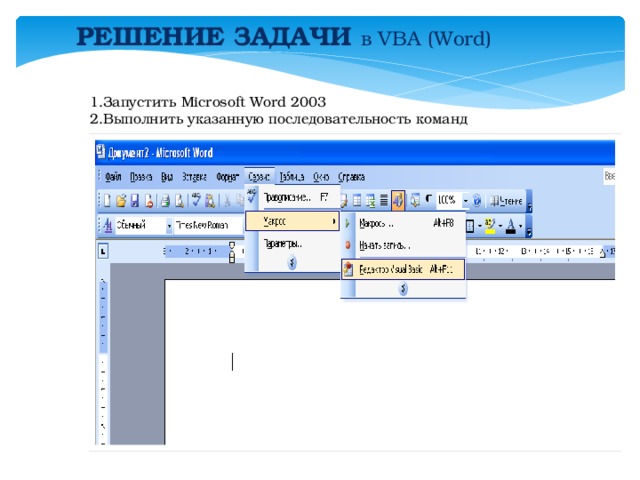Click the highlighted Drawing toolbar icon

(x=398, y=200)
